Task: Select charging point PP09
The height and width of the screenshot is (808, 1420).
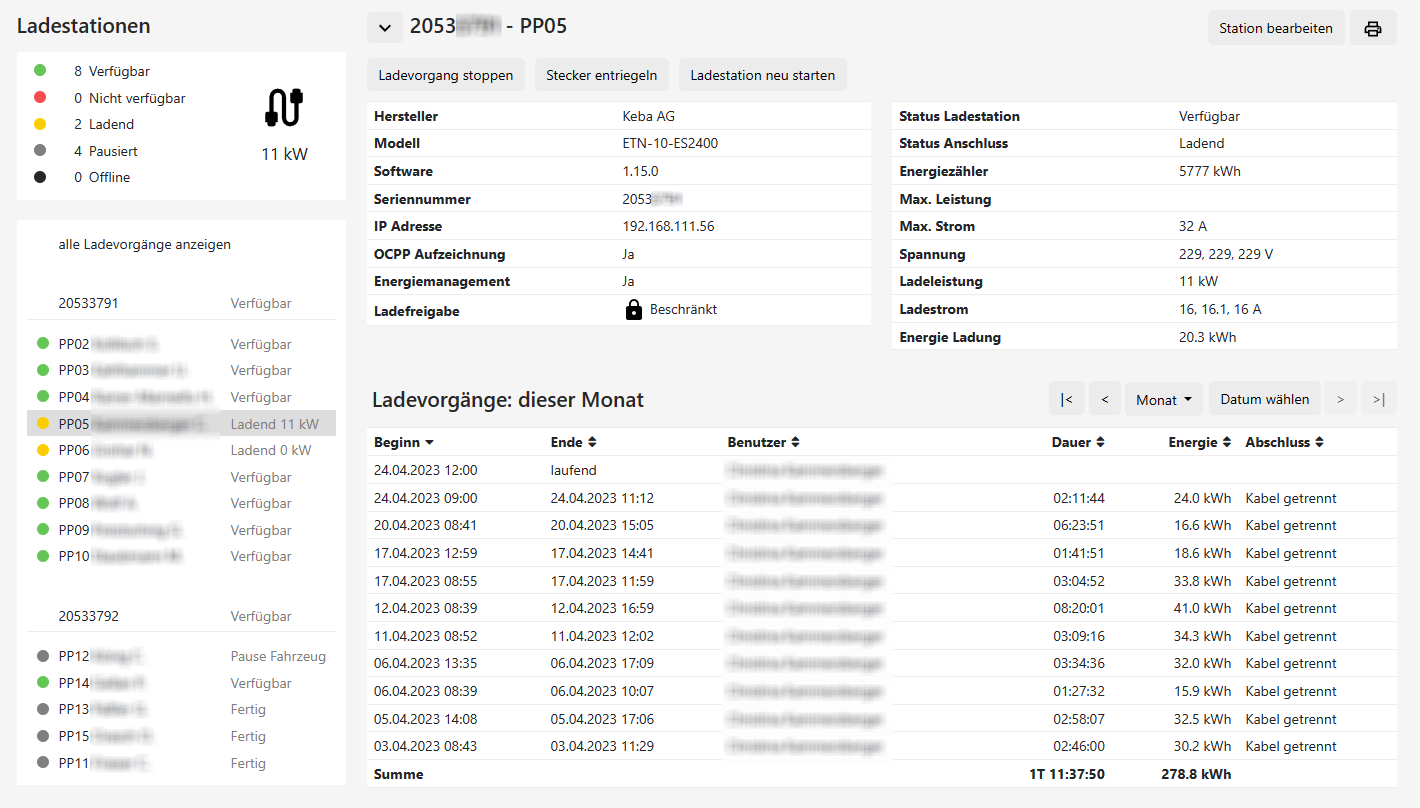Action: 181,530
